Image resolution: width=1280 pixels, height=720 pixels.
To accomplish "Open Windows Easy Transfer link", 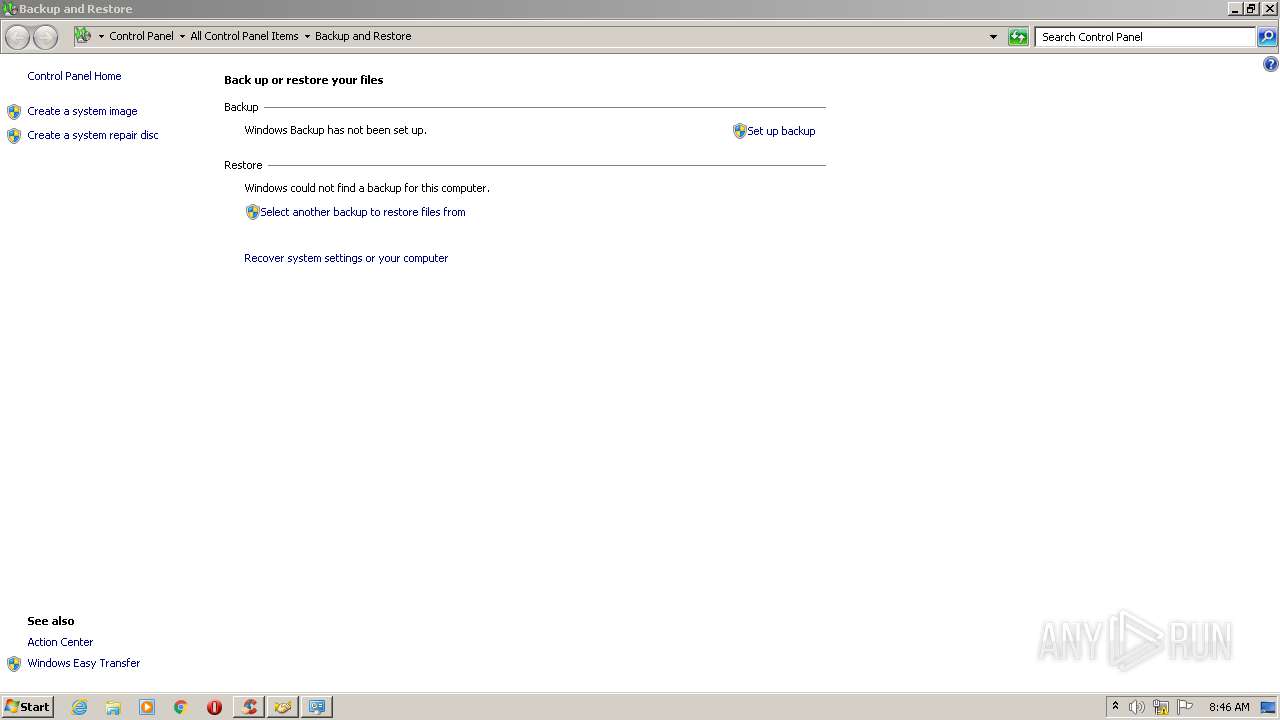I will tap(84, 663).
